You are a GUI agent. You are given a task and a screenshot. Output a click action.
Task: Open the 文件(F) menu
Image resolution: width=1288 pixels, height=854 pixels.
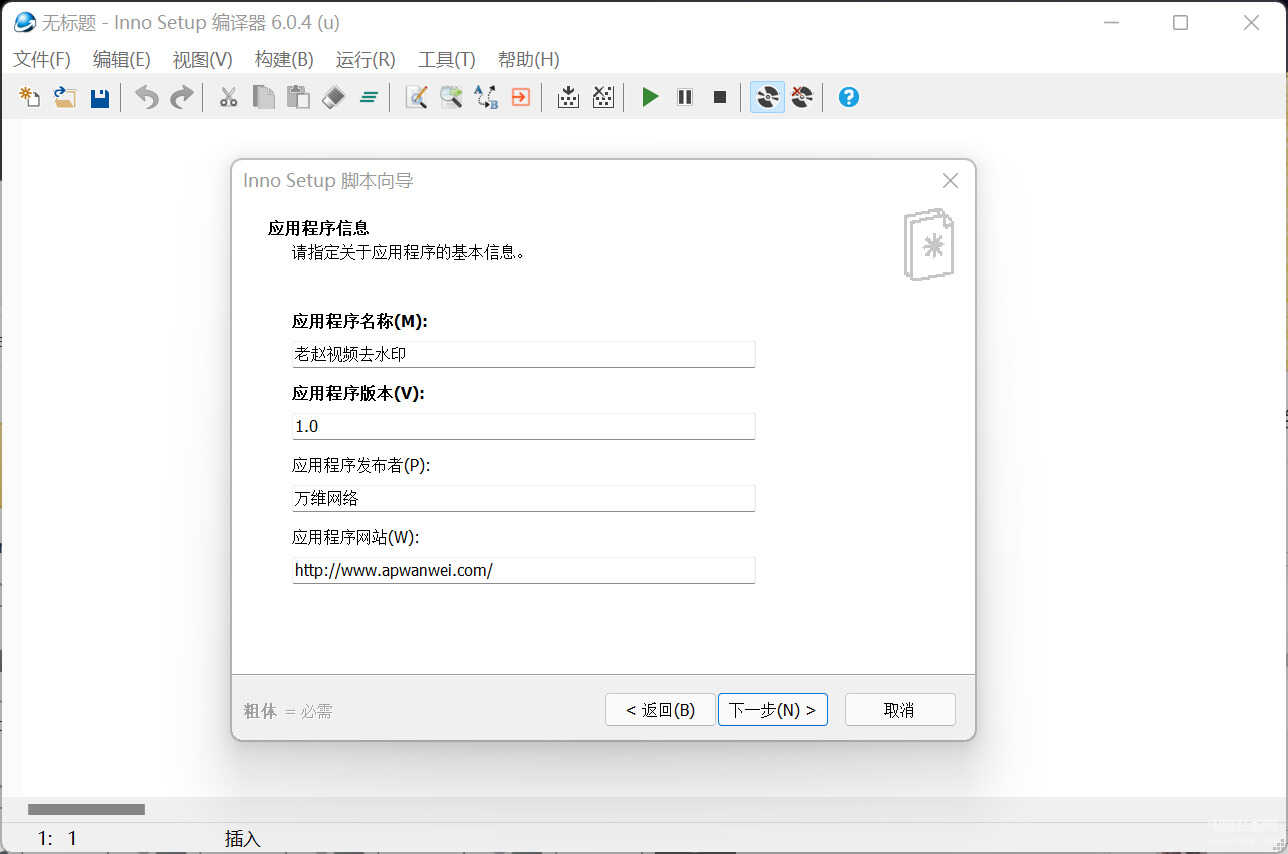[x=42, y=59]
